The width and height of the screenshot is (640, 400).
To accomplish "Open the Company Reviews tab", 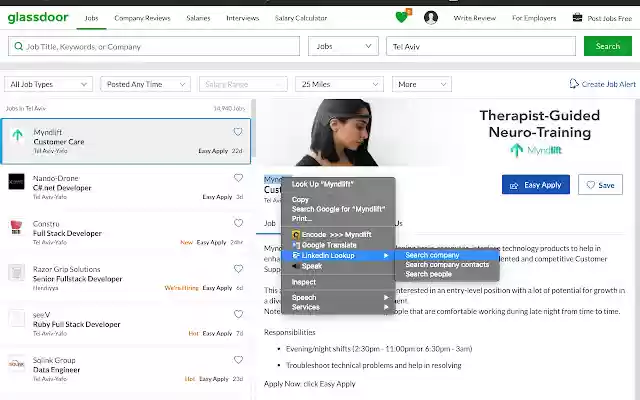I will click(142, 18).
